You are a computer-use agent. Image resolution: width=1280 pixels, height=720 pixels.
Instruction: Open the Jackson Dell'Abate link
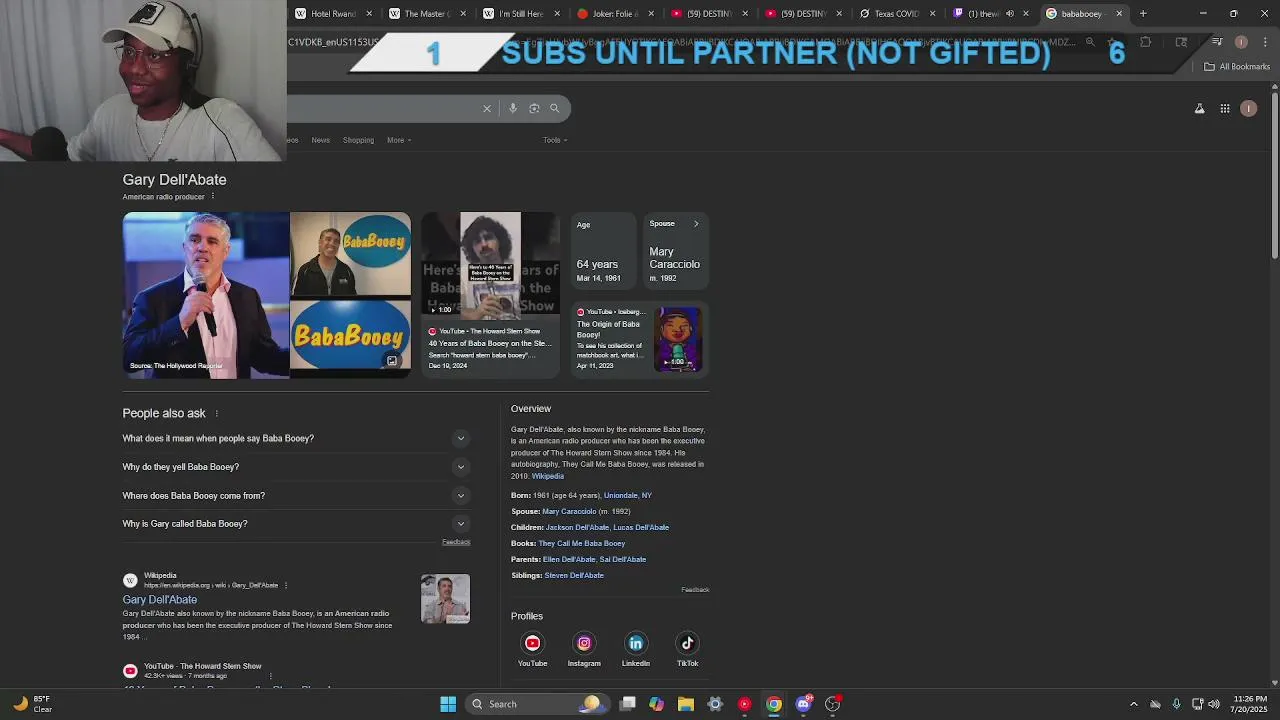[x=577, y=527]
